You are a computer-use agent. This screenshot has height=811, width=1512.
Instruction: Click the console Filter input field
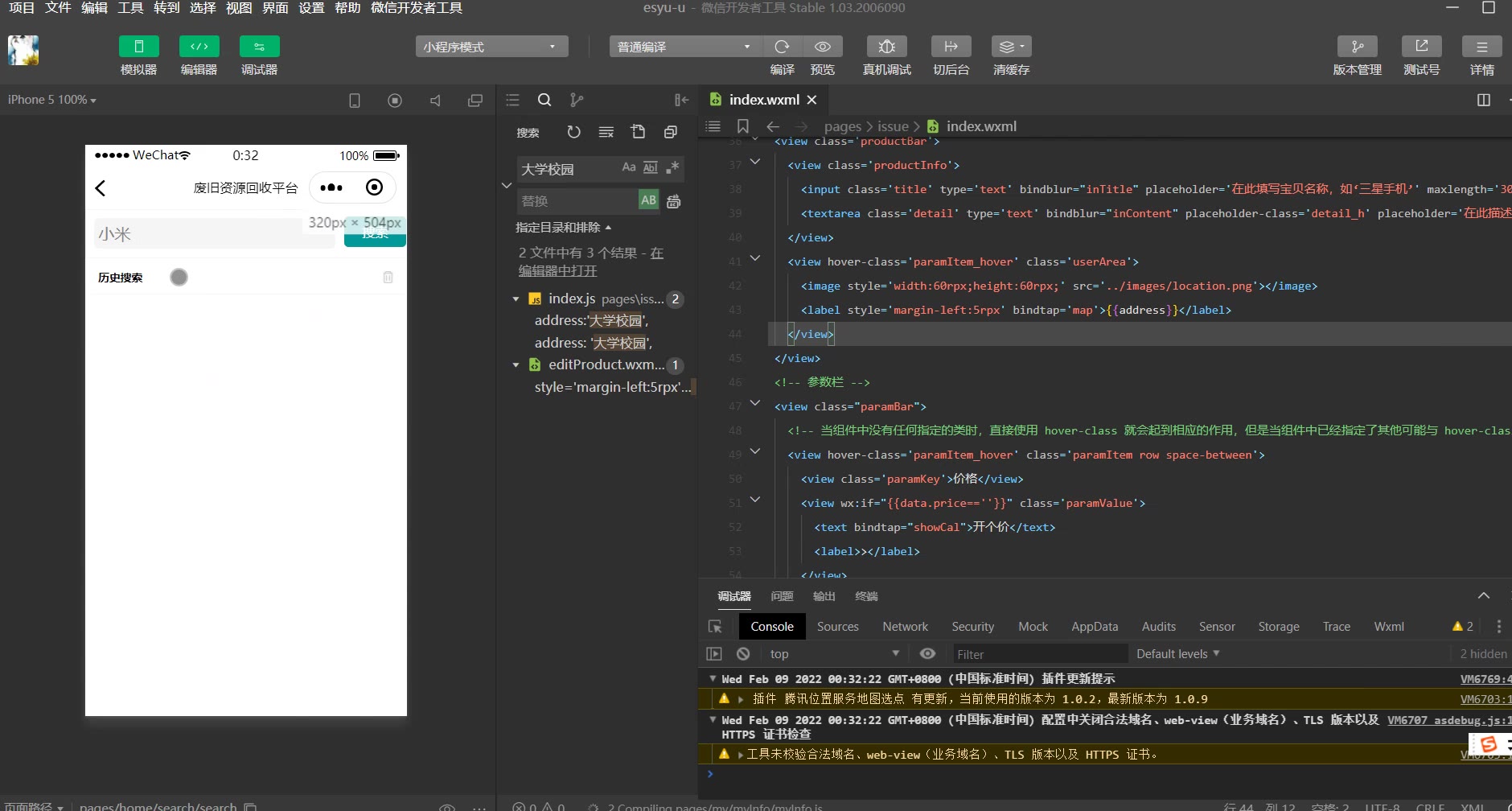[1037, 654]
